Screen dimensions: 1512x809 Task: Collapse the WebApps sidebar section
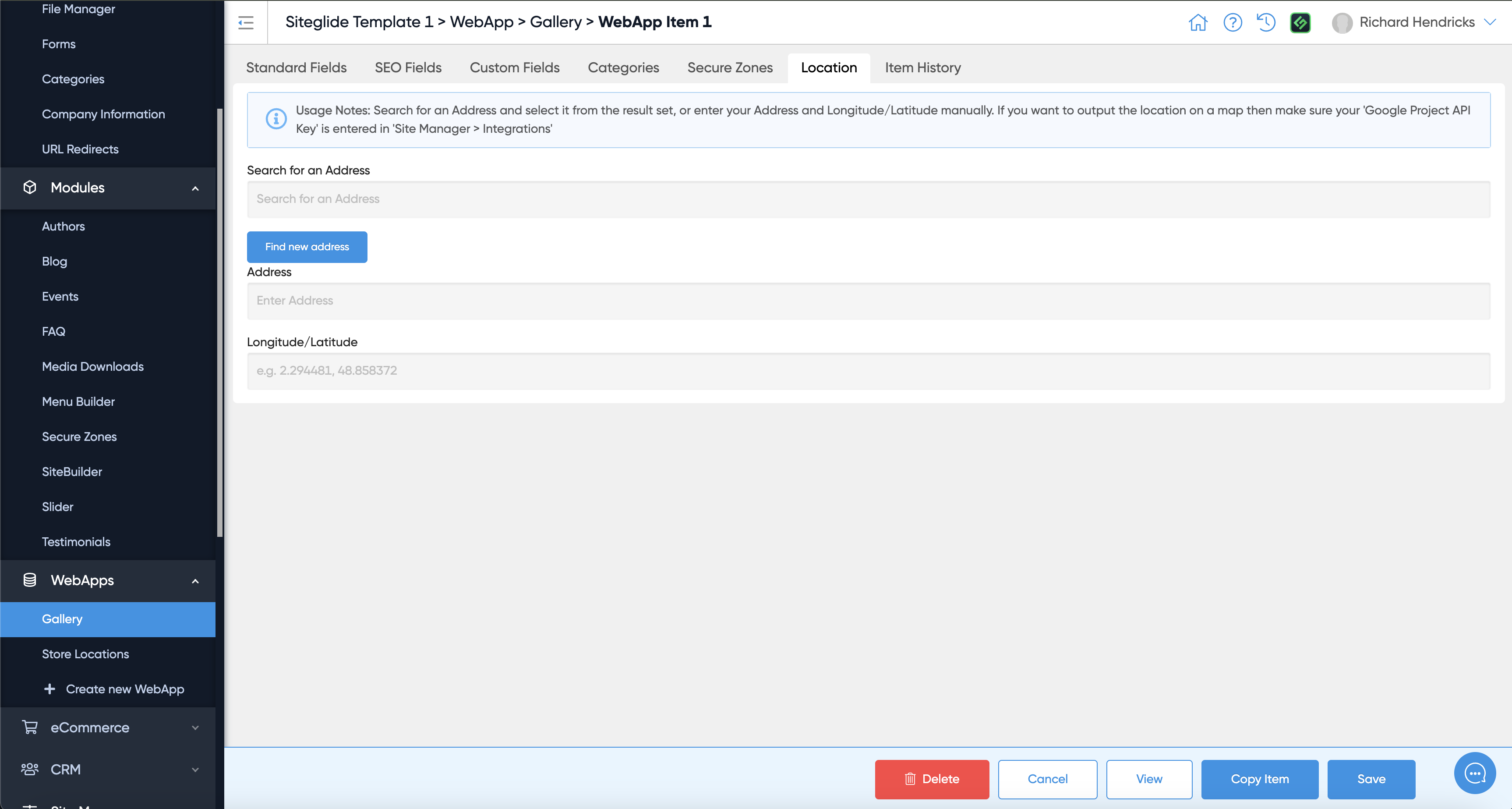[x=195, y=581]
